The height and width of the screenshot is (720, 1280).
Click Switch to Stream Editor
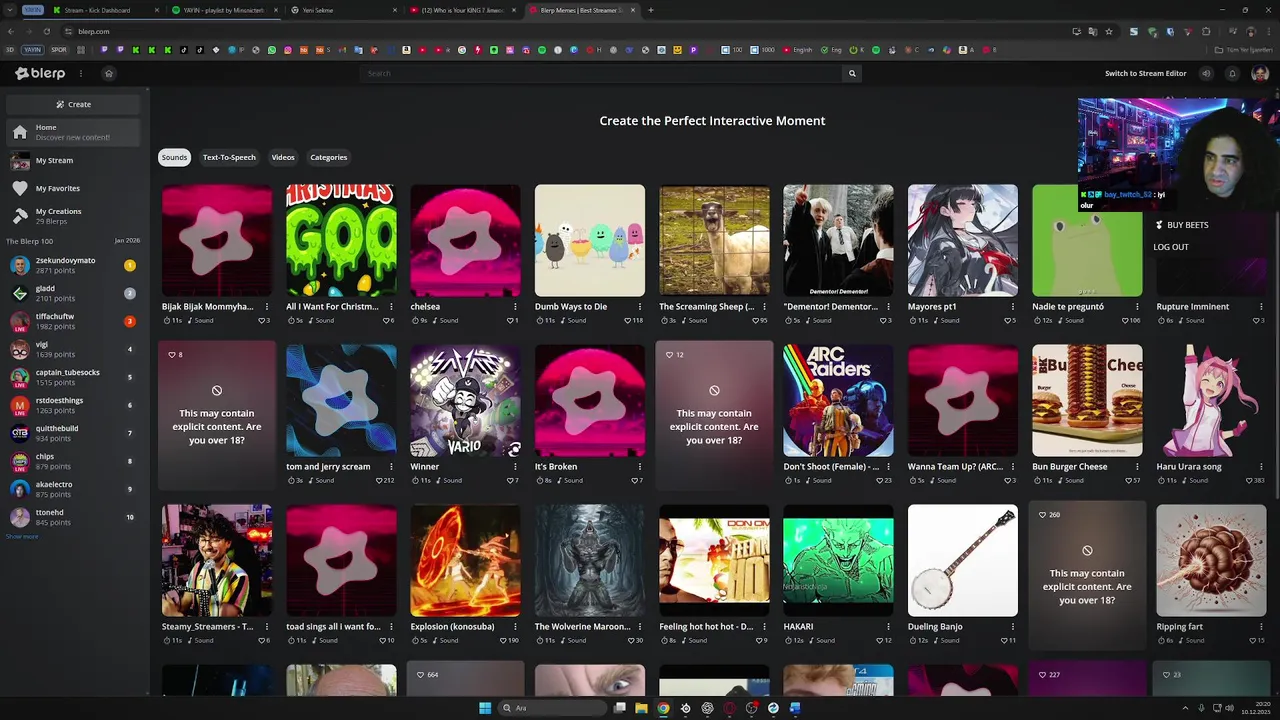tap(1145, 73)
